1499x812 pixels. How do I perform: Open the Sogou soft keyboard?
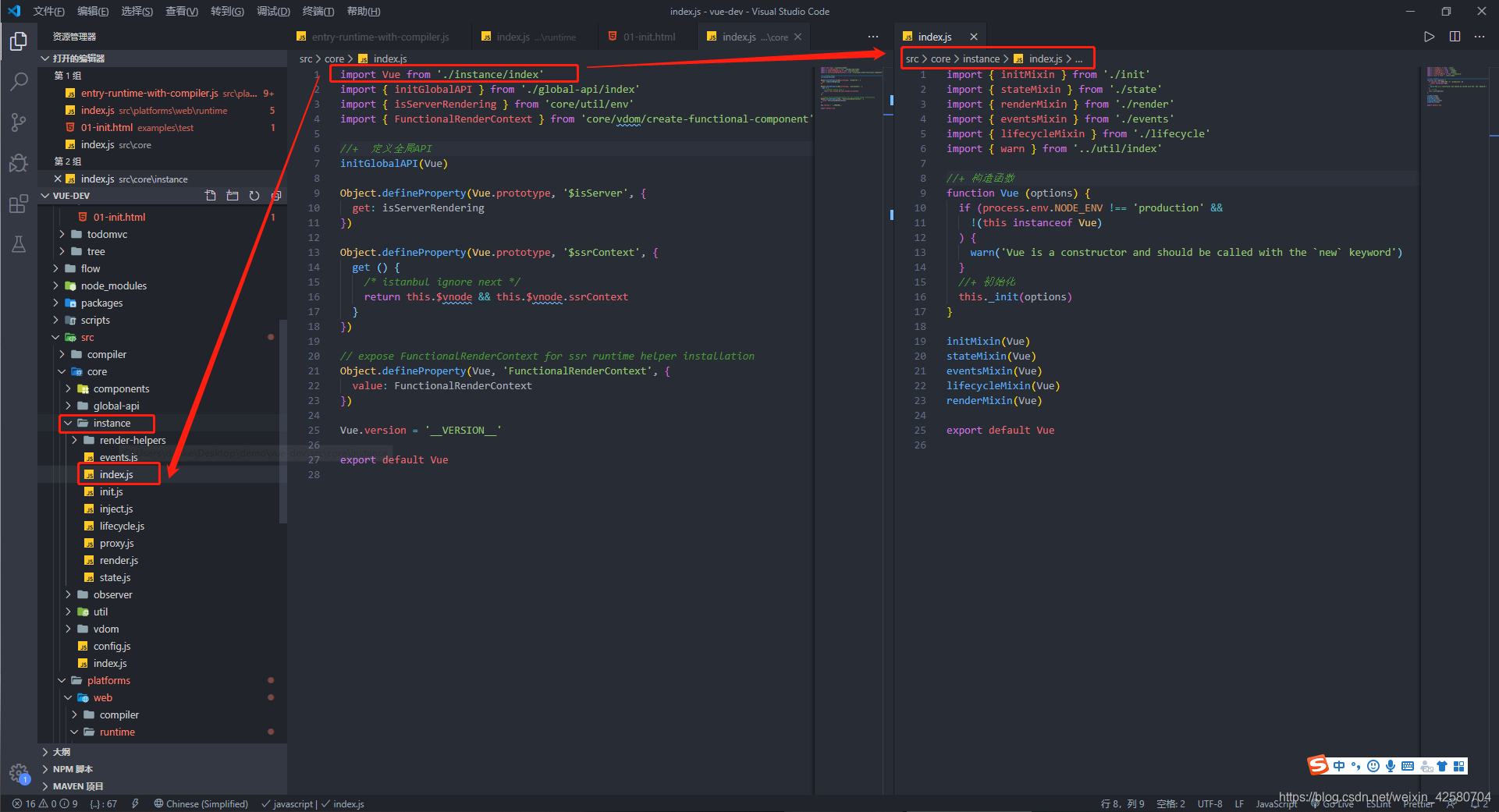[1408, 766]
